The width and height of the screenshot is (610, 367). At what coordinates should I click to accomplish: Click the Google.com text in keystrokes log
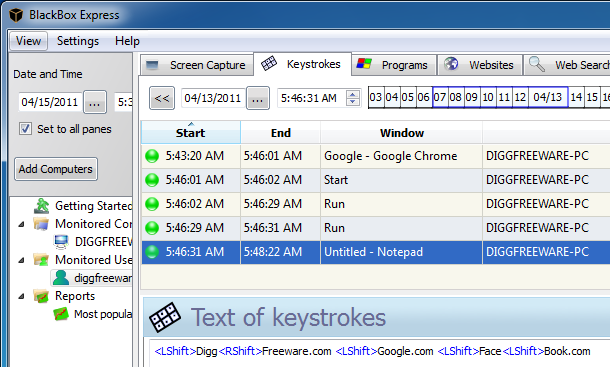tap(405, 351)
